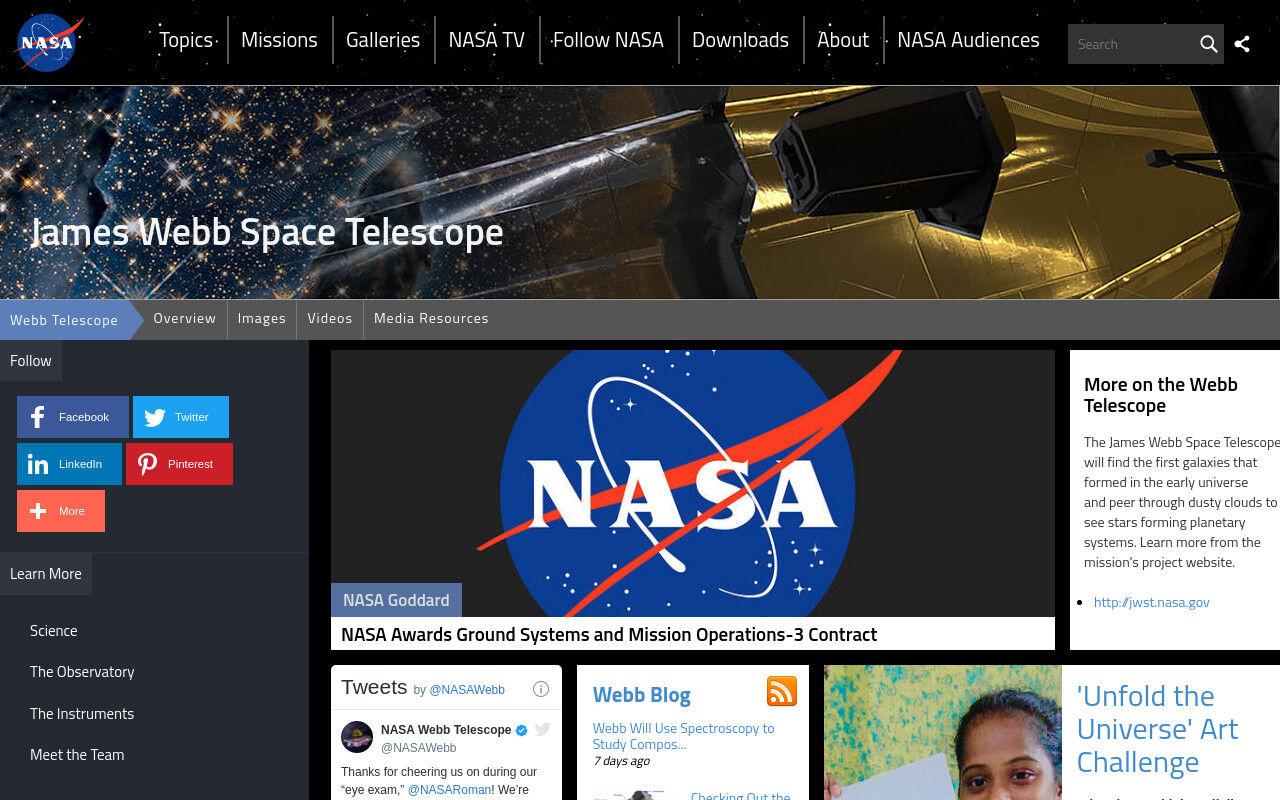Open @NASAWebb link in Tweets header

(x=467, y=690)
